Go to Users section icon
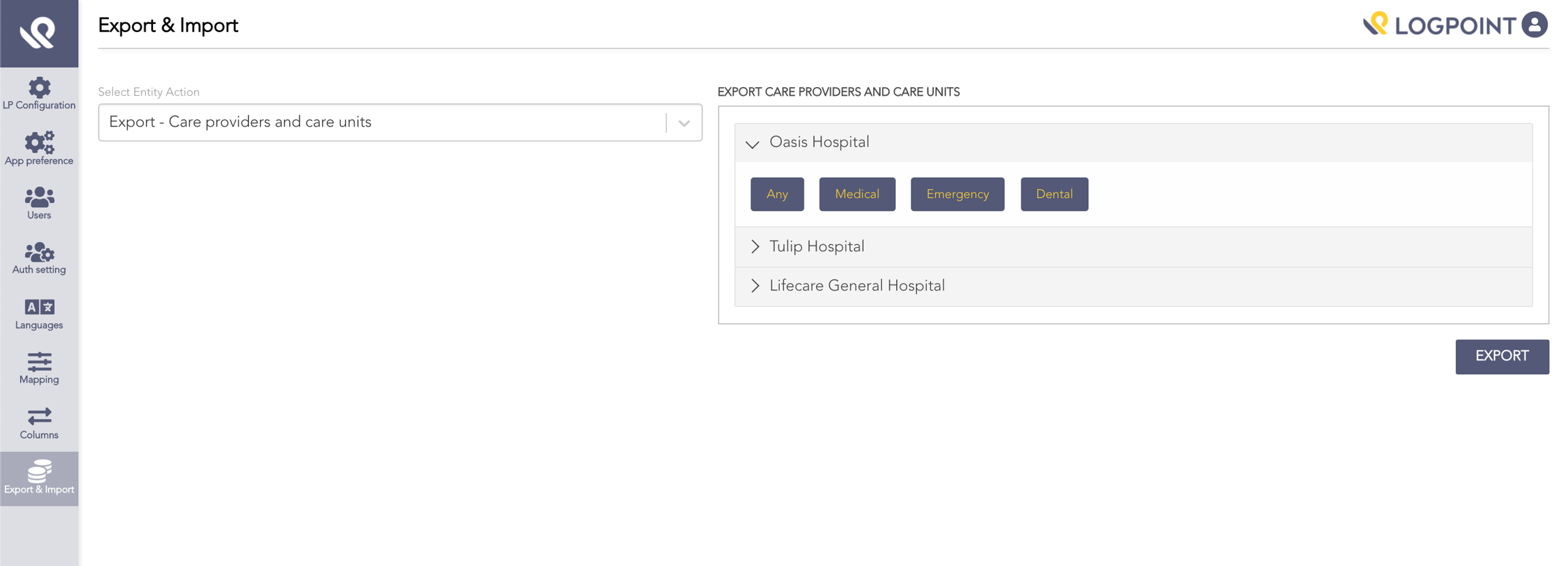Image resolution: width=1568 pixels, height=566 pixels. point(39,197)
